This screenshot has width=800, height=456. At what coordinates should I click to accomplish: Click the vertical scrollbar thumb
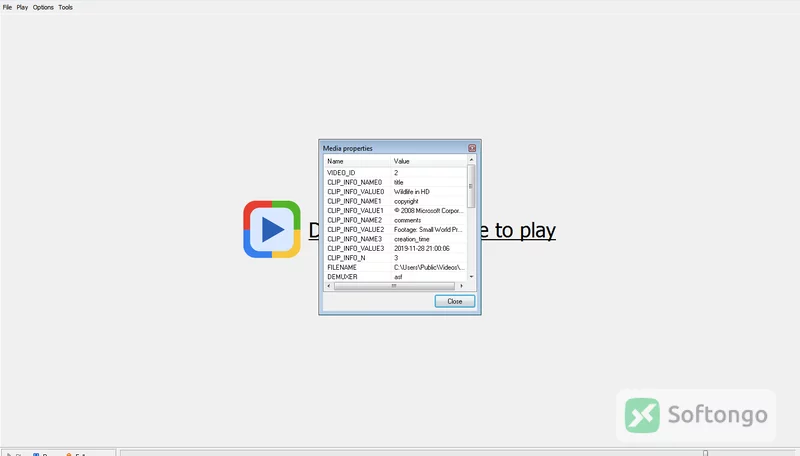click(x=471, y=186)
